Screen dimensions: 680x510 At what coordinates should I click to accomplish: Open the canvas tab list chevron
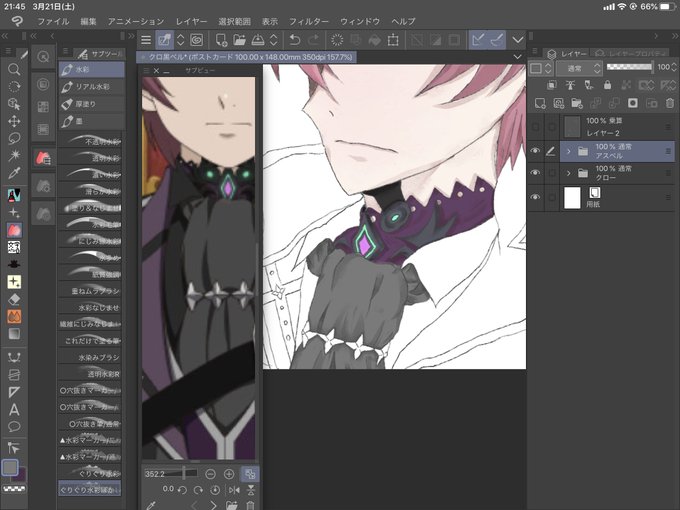[517, 57]
